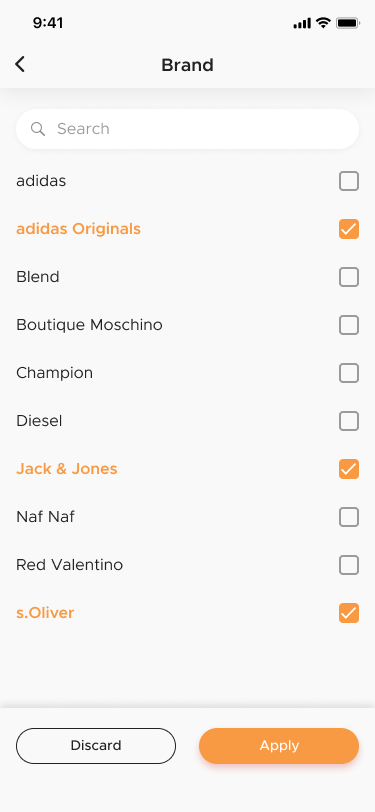Uncheck the adidas Originals checkbox
375x812 pixels.
349,229
